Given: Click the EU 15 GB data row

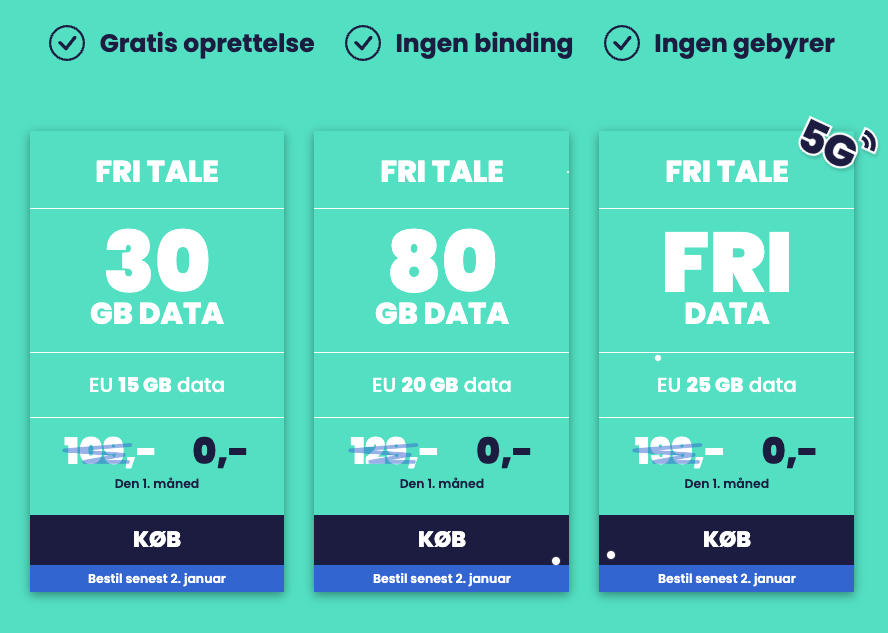Looking at the screenshot, I should tap(157, 385).
